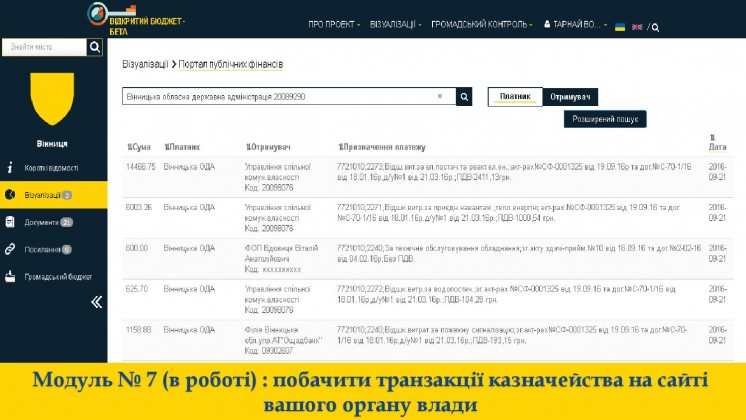Expand the Громадський контроль dropdown
The image size is (746, 420).
(x=481, y=24)
